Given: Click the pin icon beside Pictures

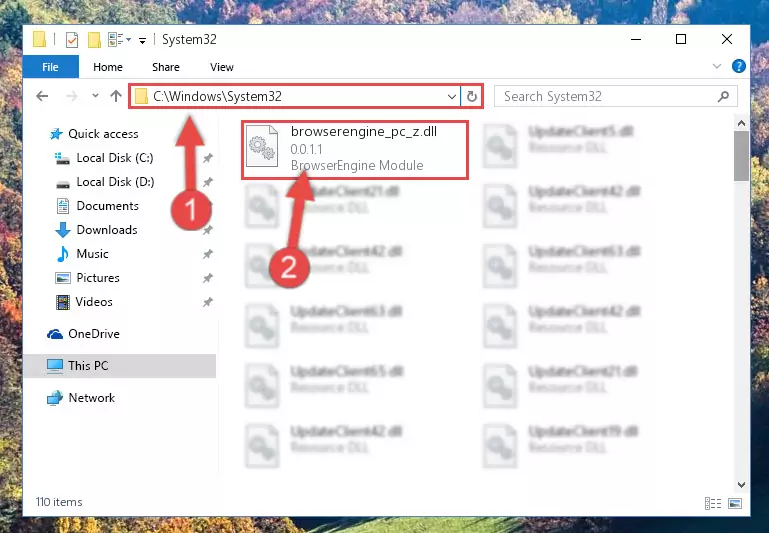Looking at the screenshot, I should (x=208, y=278).
